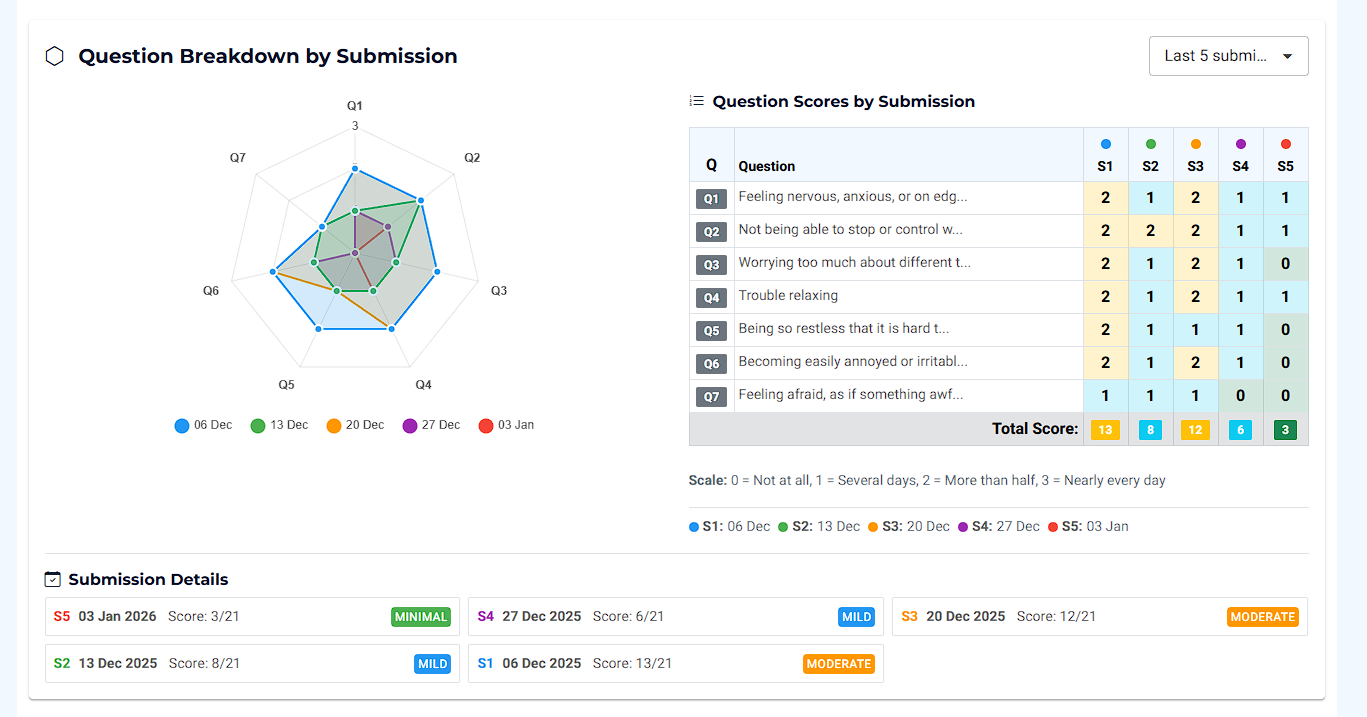Click the orange total score 13 badge
This screenshot has width=1367, height=717.
coord(1105,430)
